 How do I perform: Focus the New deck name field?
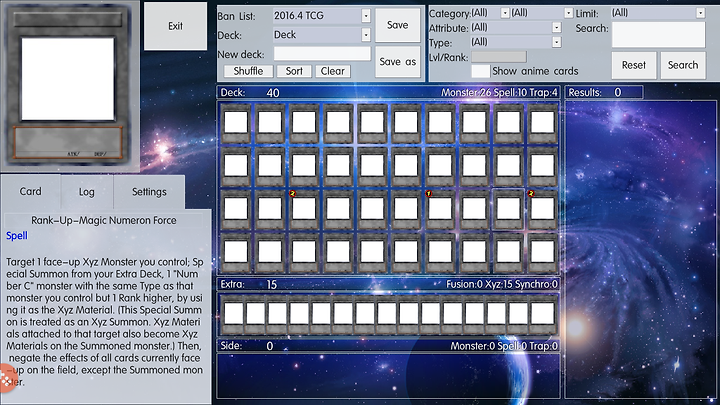322,54
